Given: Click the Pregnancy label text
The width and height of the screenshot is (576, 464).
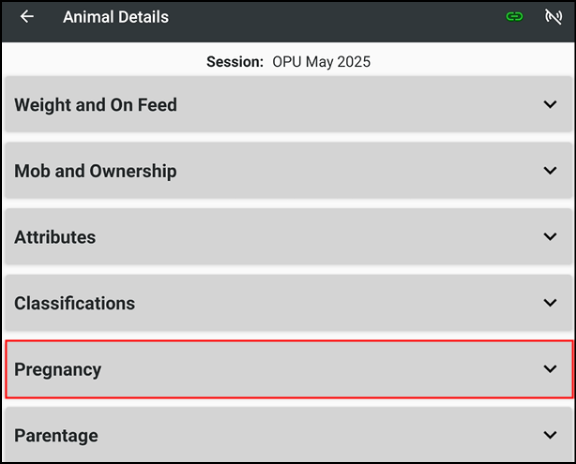Looking at the screenshot, I should [58, 370].
